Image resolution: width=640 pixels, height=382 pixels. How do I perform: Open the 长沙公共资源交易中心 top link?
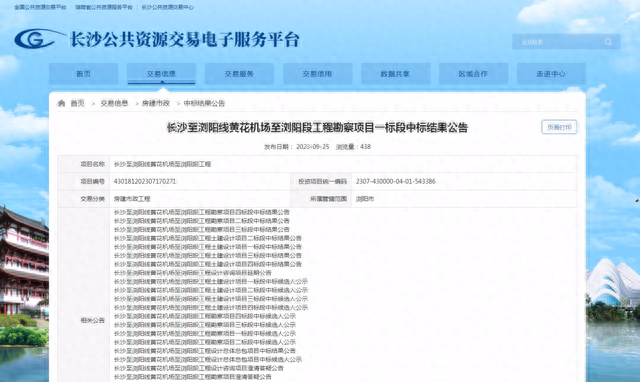[x=167, y=7]
